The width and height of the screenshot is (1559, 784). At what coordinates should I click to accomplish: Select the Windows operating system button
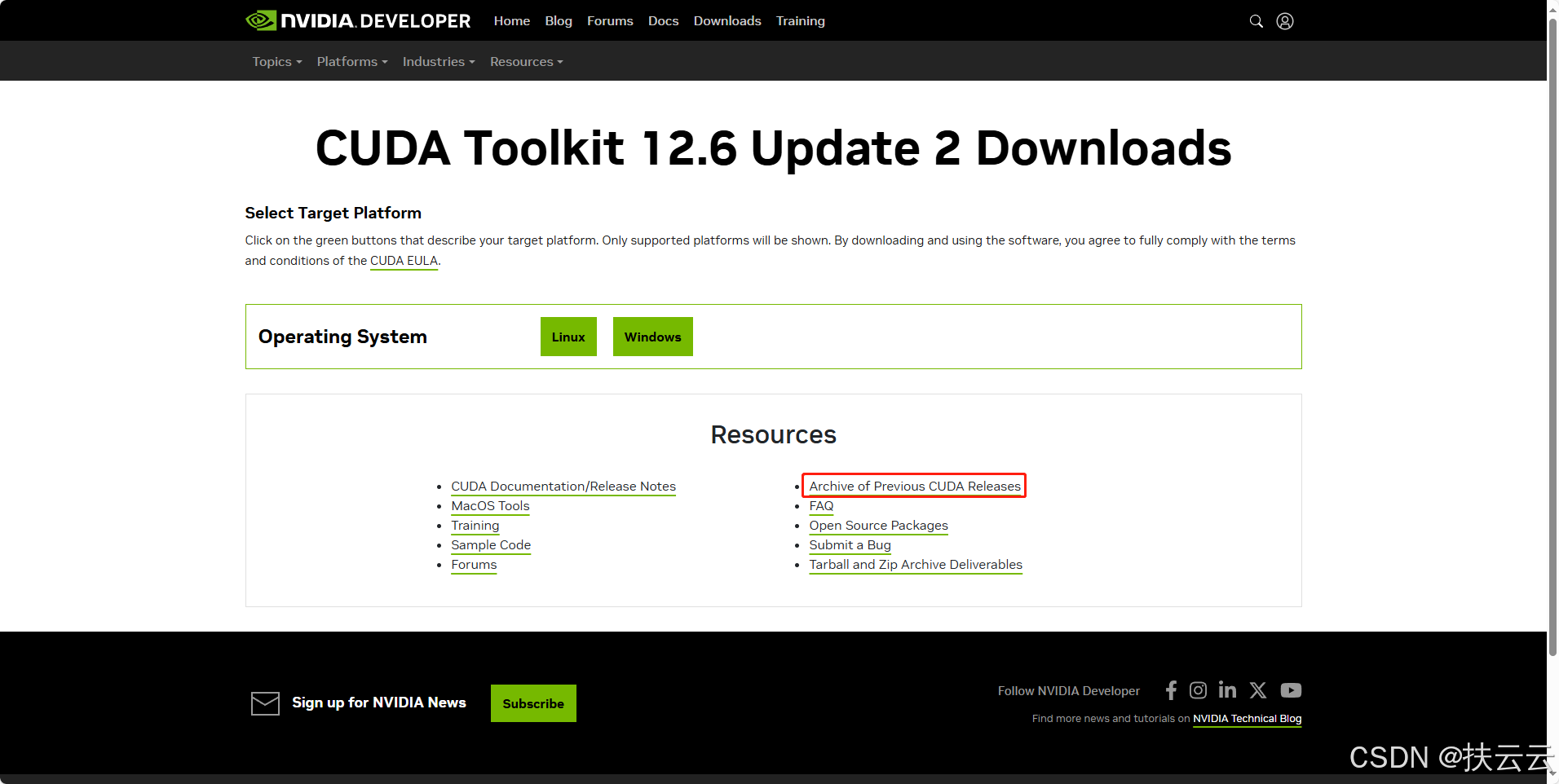coord(653,337)
